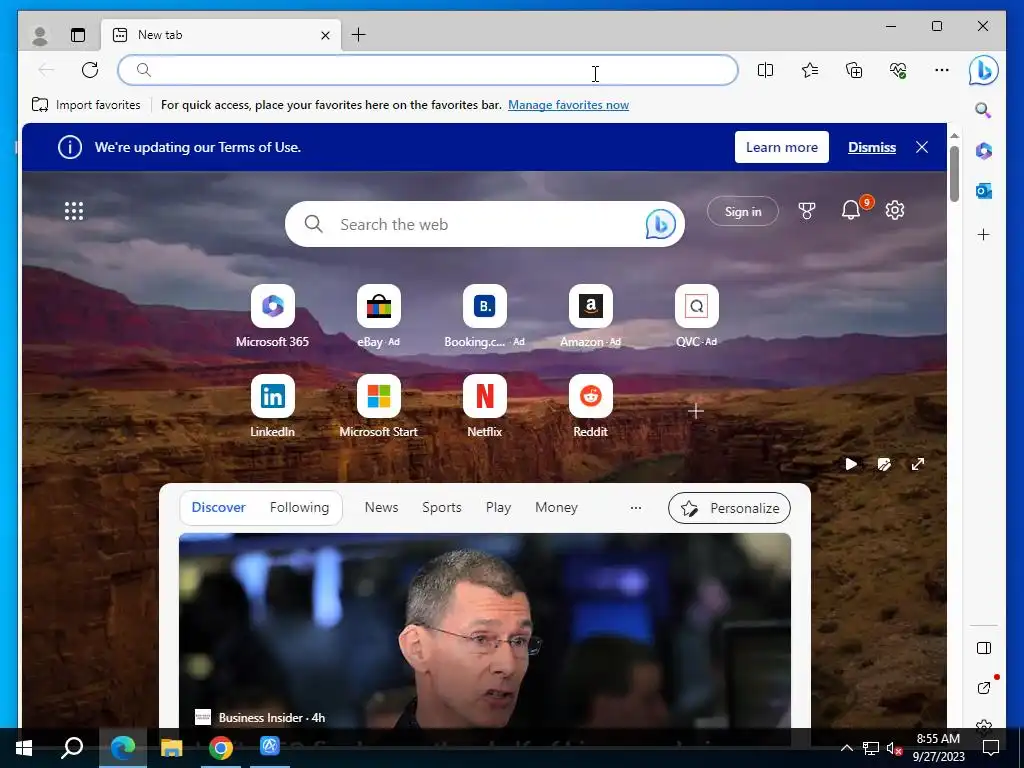
Task: Refresh the page
Action: click(90, 70)
